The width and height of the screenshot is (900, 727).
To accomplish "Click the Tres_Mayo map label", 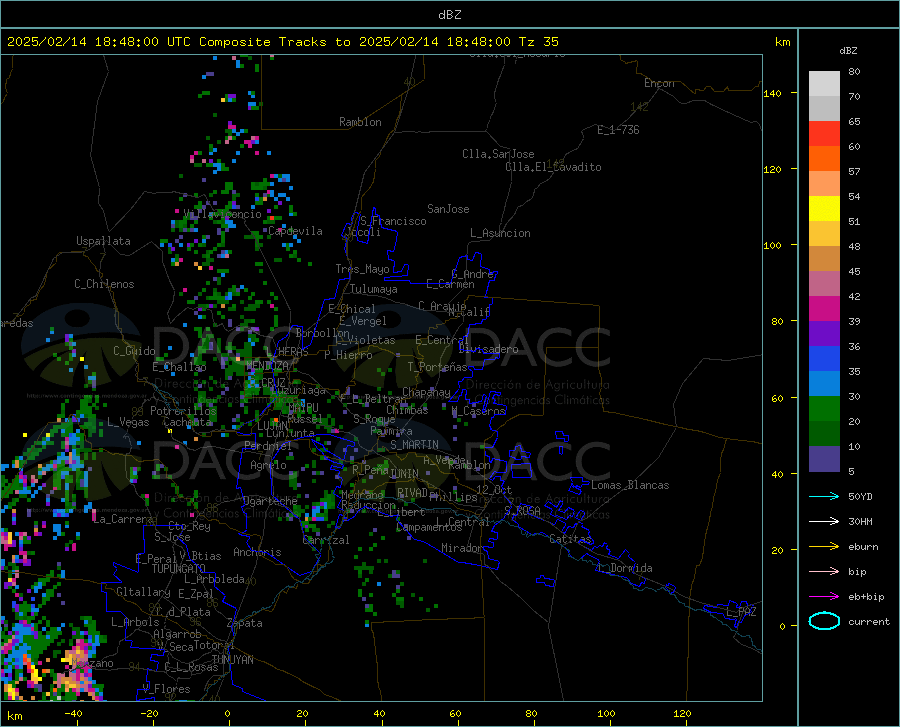I will pyautogui.click(x=362, y=269).
